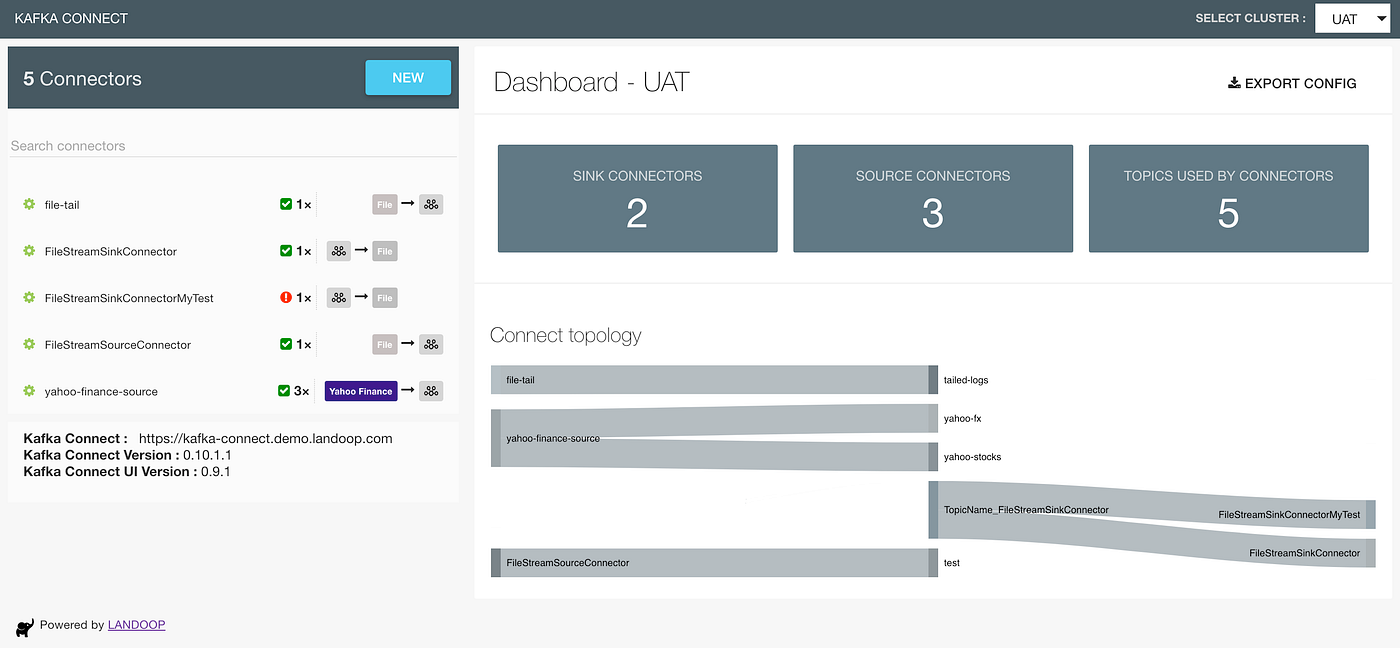Click the Yahoo Finance badge
Viewport: 1400px width, 648px height.
360,391
